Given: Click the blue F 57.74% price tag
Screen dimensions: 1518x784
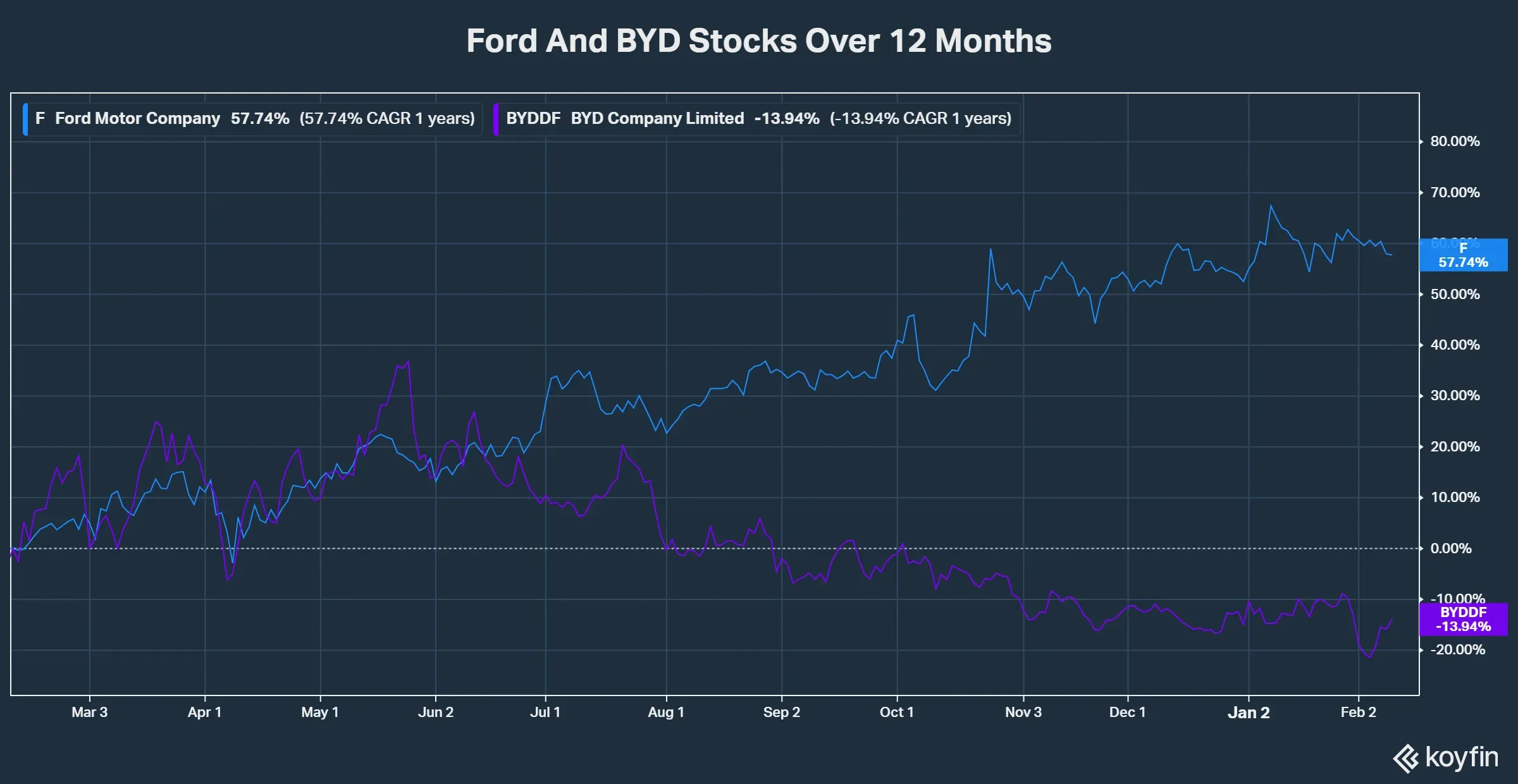Looking at the screenshot, I should (x=1463, y=255).
